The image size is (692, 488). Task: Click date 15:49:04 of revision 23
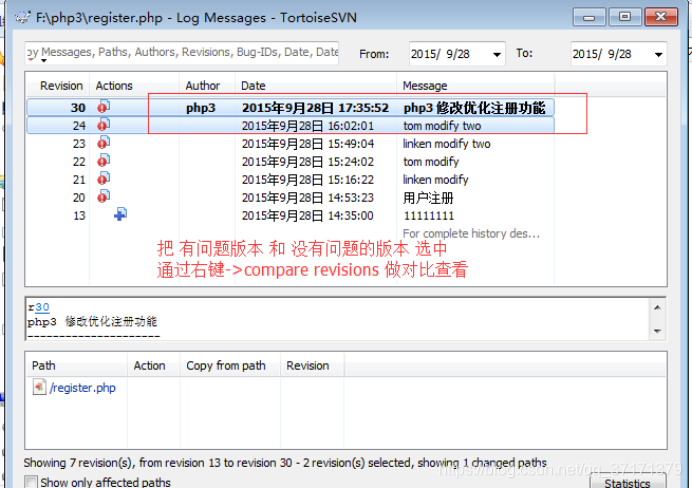click(x=308, y=144)
